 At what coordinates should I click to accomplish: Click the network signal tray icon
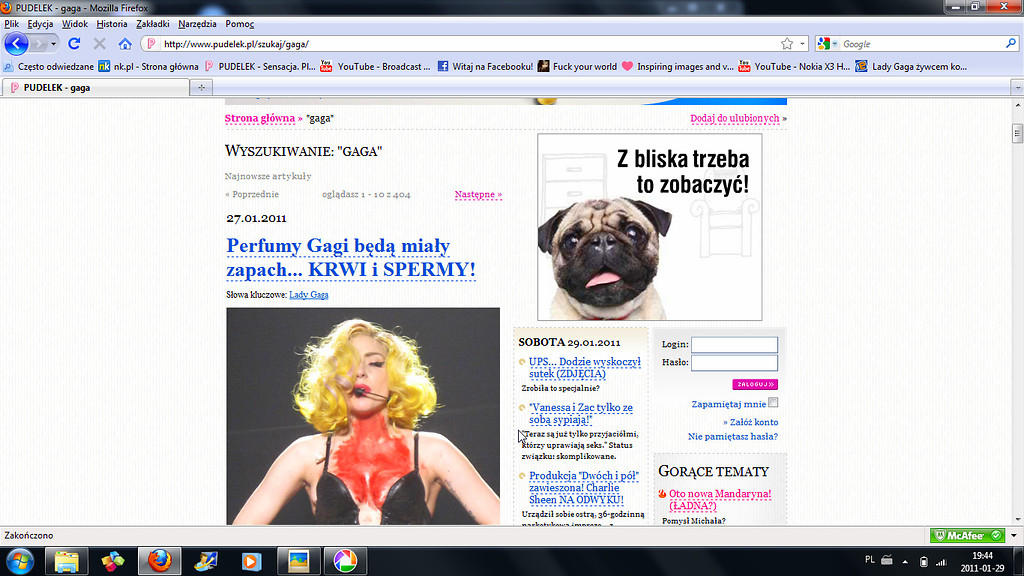pos(941,561)
